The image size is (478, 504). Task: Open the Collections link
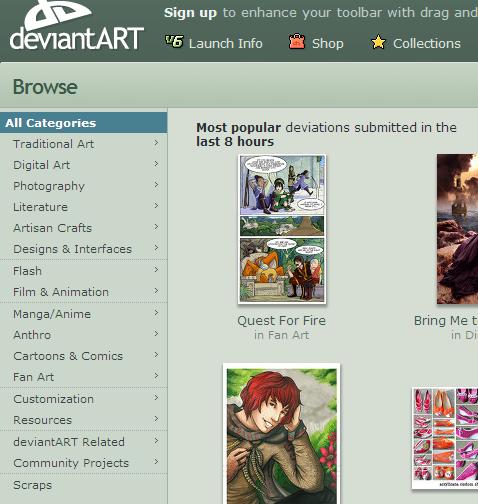[427, 43]
